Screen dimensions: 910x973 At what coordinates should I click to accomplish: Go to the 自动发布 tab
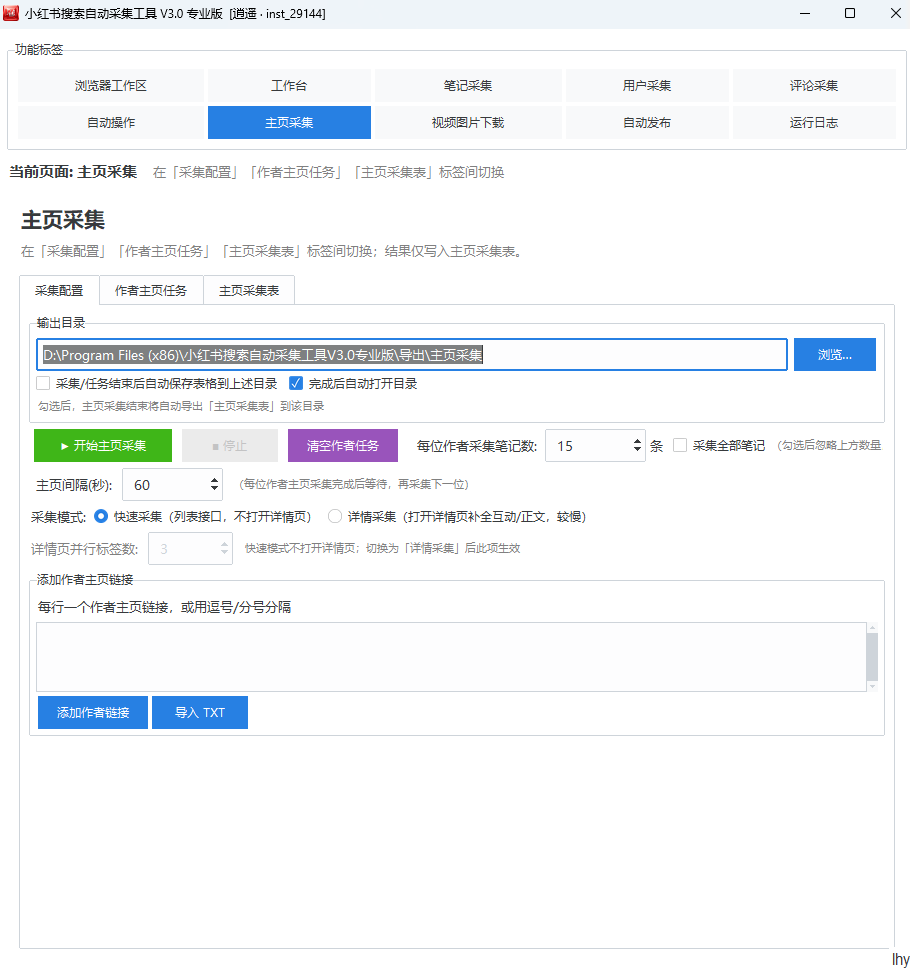647,122
